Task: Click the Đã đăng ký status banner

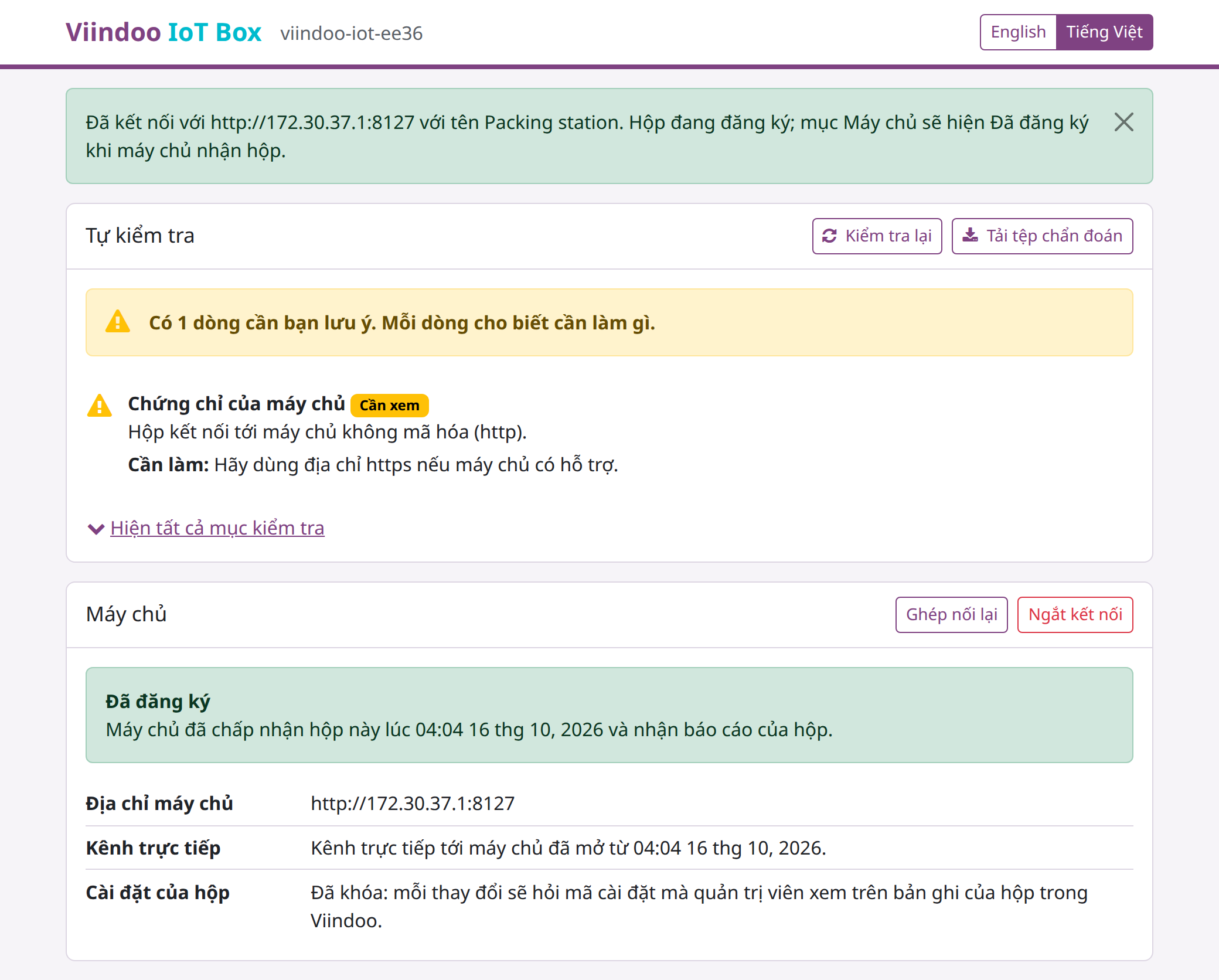Action: (x=609, y=715)
